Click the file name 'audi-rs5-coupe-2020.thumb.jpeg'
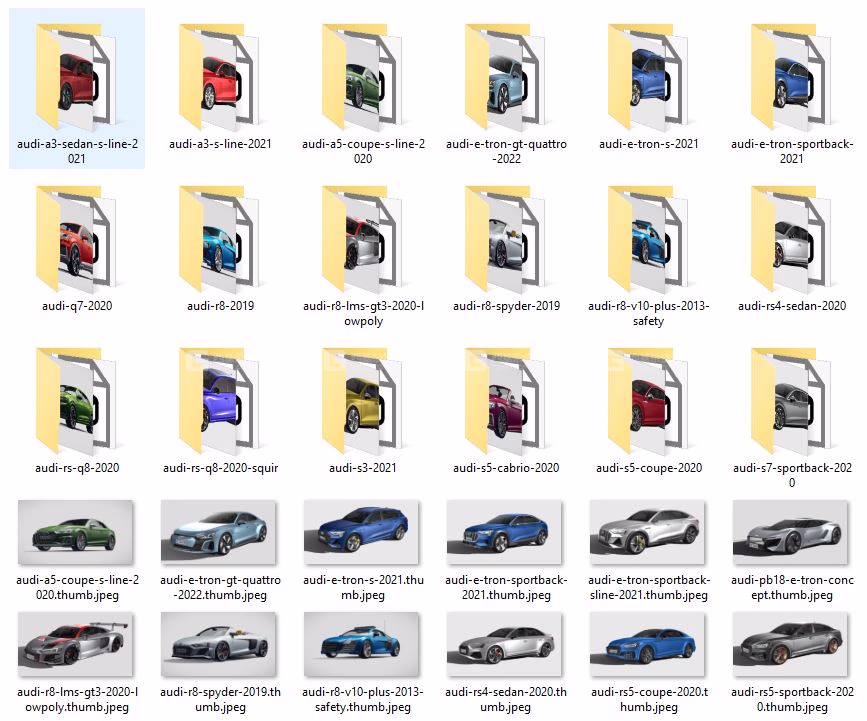867x721 pixels. 649,699
